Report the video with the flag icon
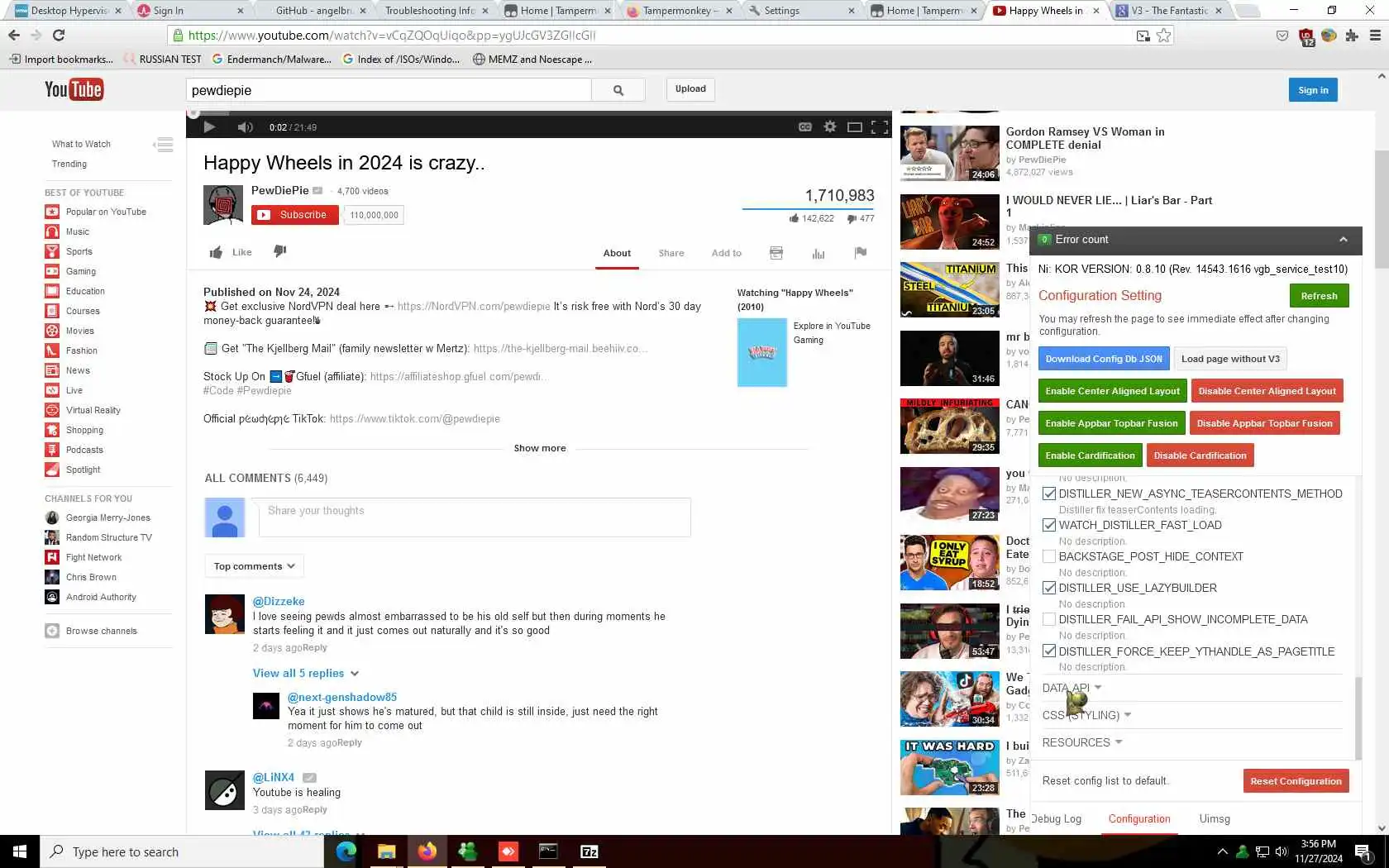Viewport: 1389px width, 868px height. click(x=861, y=253)
